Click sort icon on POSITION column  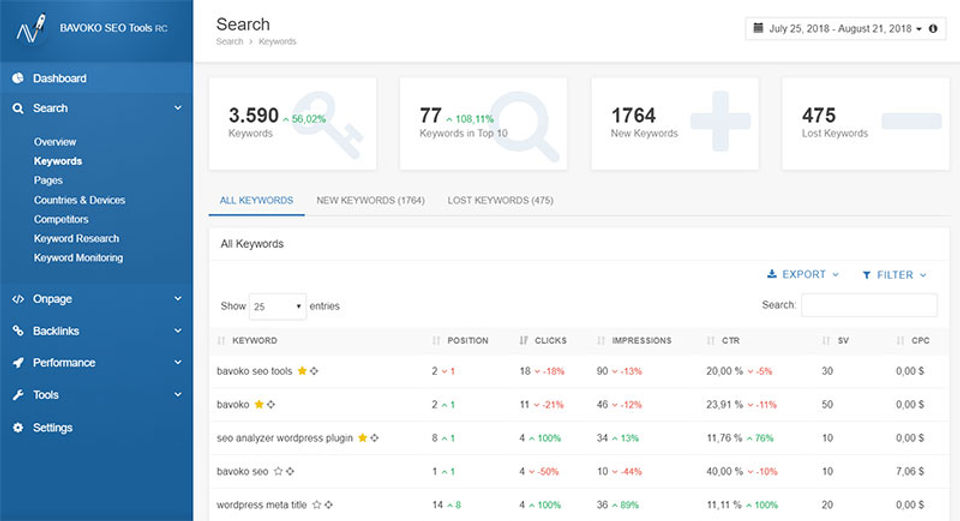436,340
